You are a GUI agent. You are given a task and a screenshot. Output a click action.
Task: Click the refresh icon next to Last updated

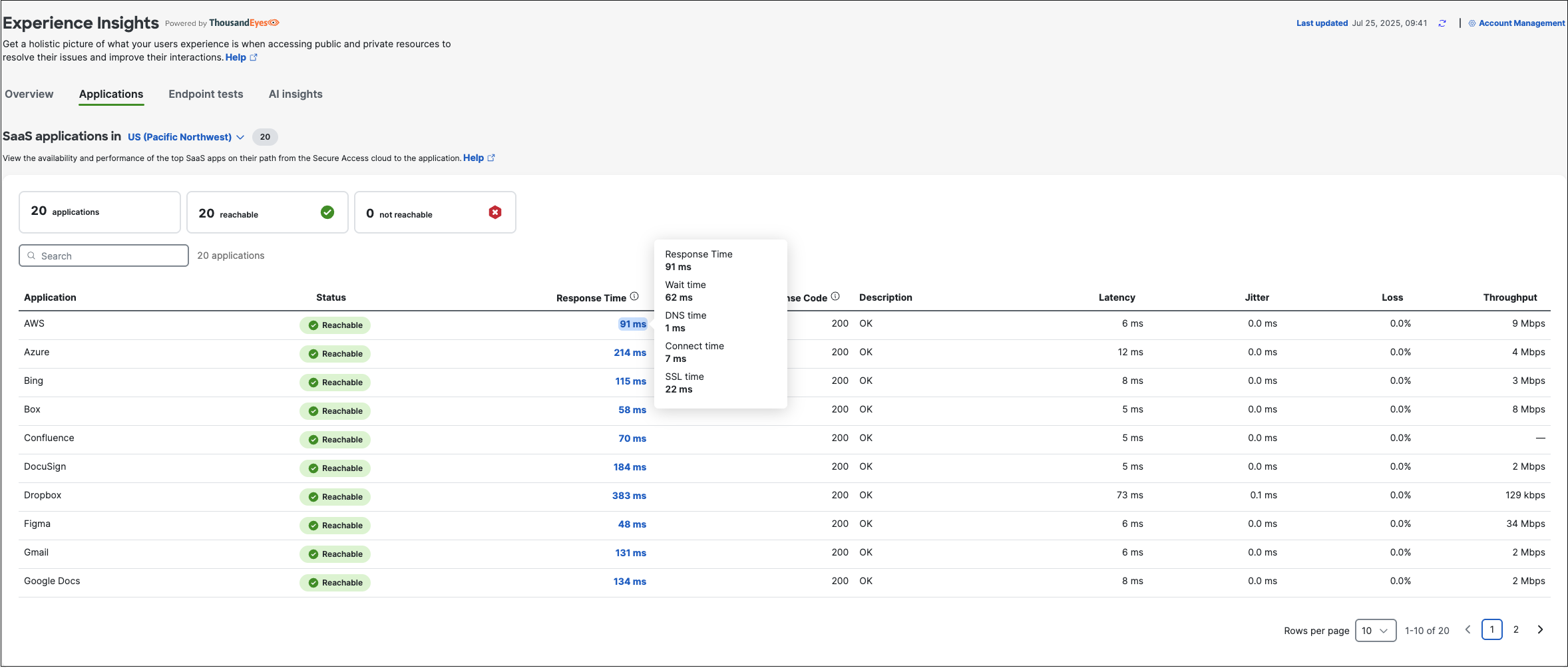(x=1442, y=23)
